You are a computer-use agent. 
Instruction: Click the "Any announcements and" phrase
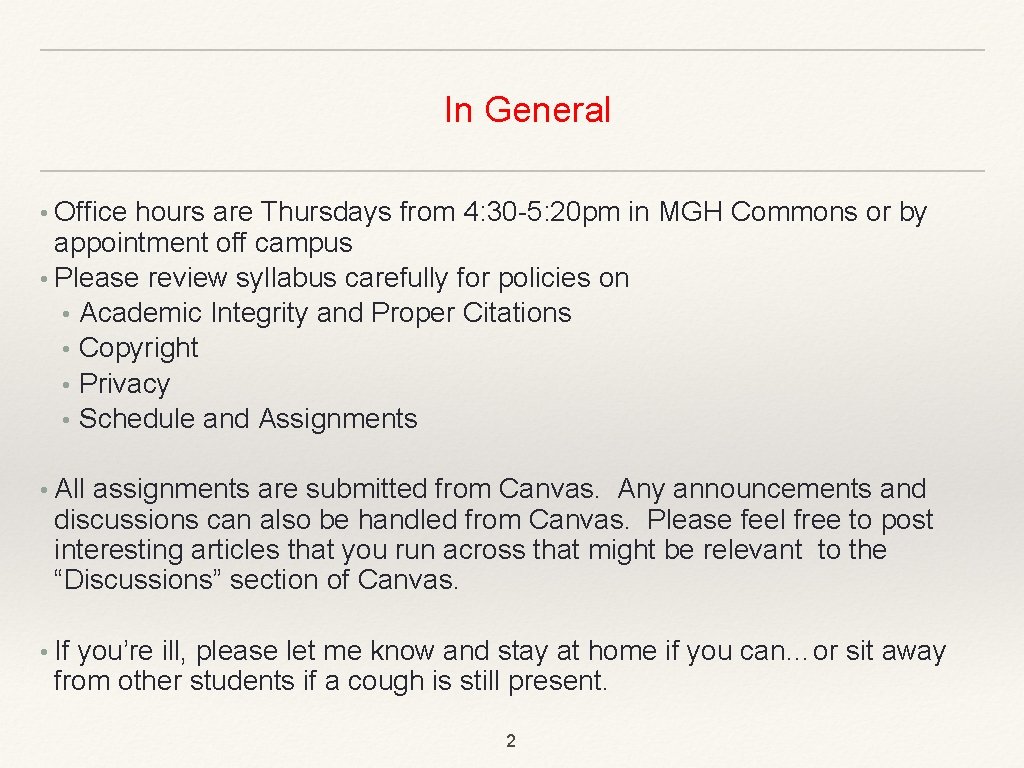(772, 489)
